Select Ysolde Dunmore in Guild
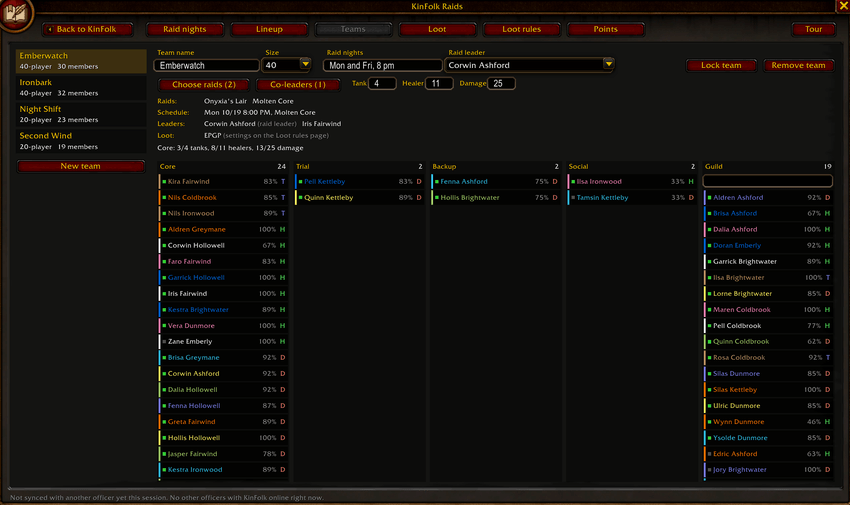The image size is (850, 505). (768, 438)
